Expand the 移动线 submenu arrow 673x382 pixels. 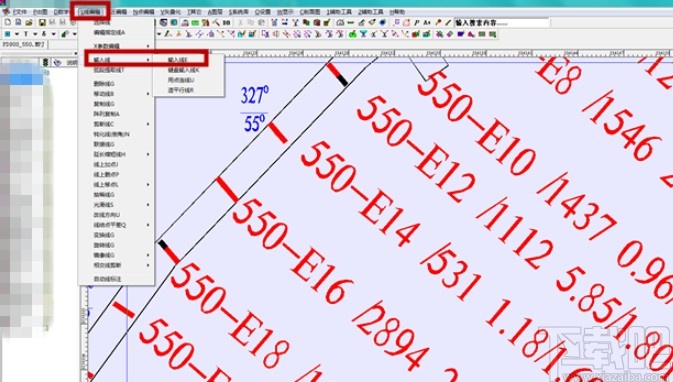pos(149,94)
